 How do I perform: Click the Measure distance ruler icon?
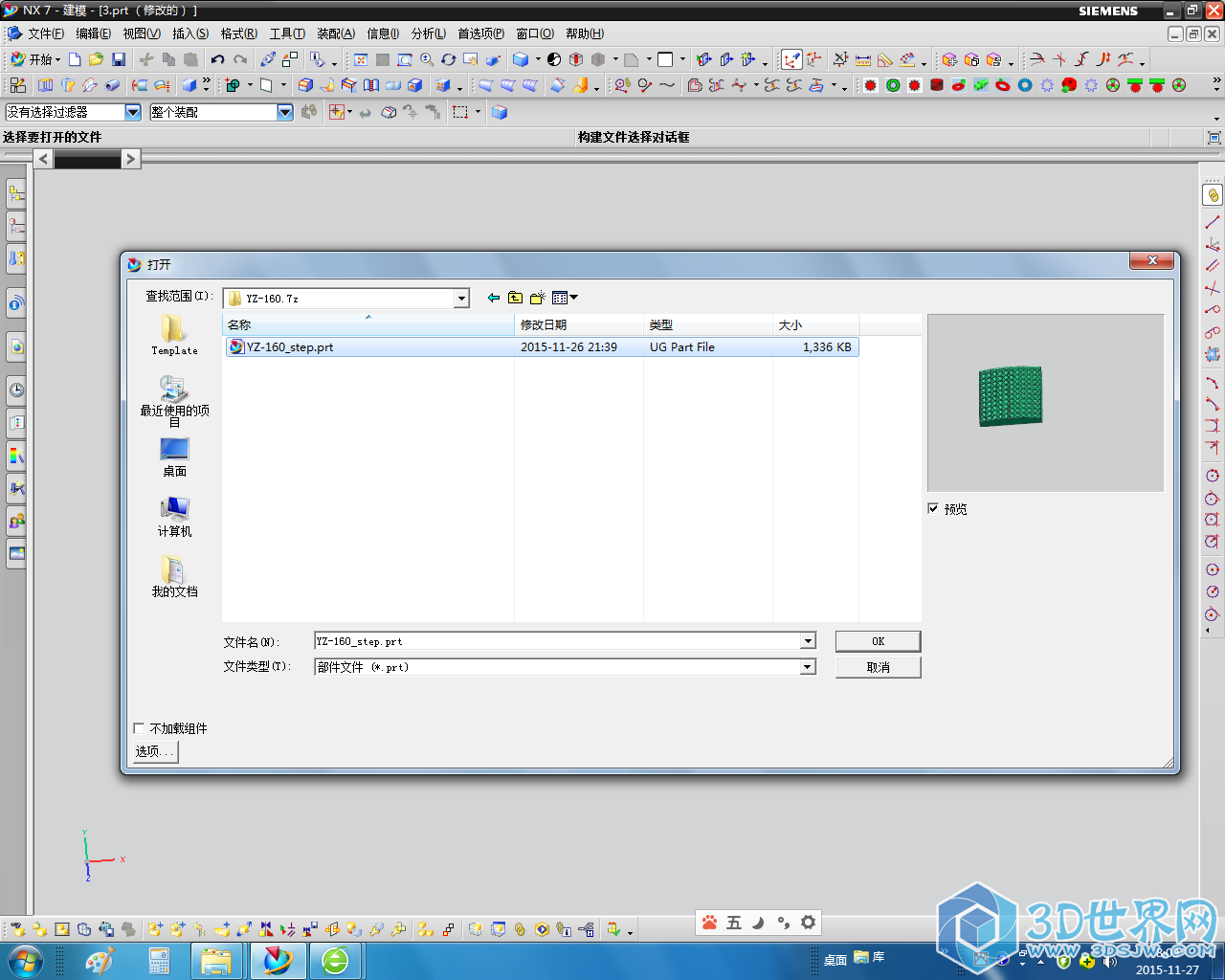[x=862, y=59]
